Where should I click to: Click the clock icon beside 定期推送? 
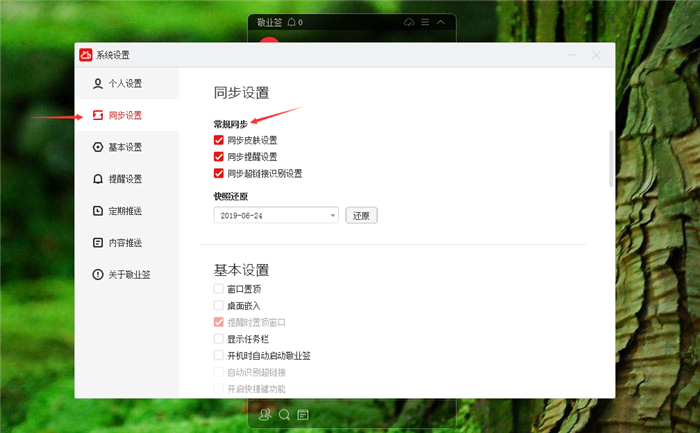pyautogui.click(x=97, y=211)
